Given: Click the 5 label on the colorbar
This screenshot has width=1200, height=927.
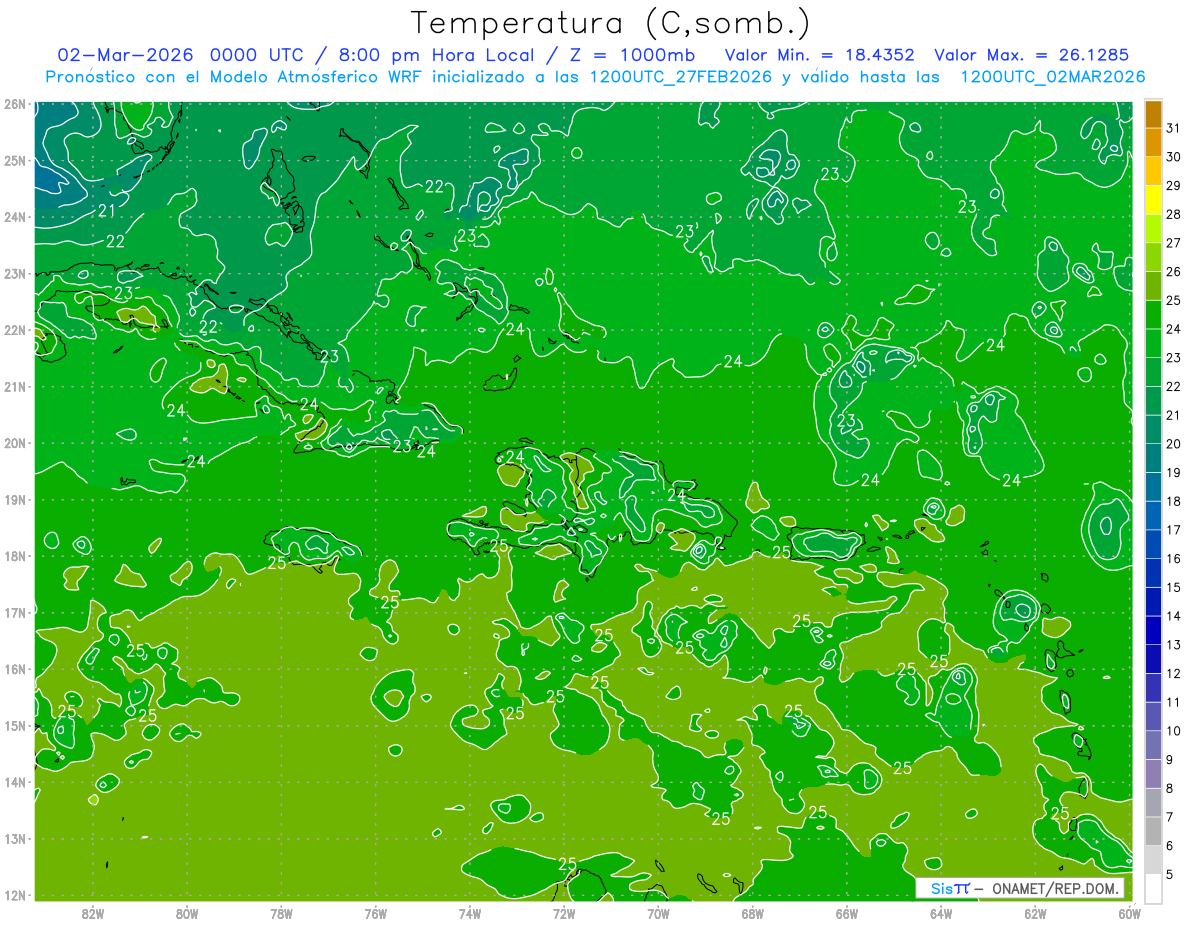Looking at the screenshot, I should coord(1170,875).
